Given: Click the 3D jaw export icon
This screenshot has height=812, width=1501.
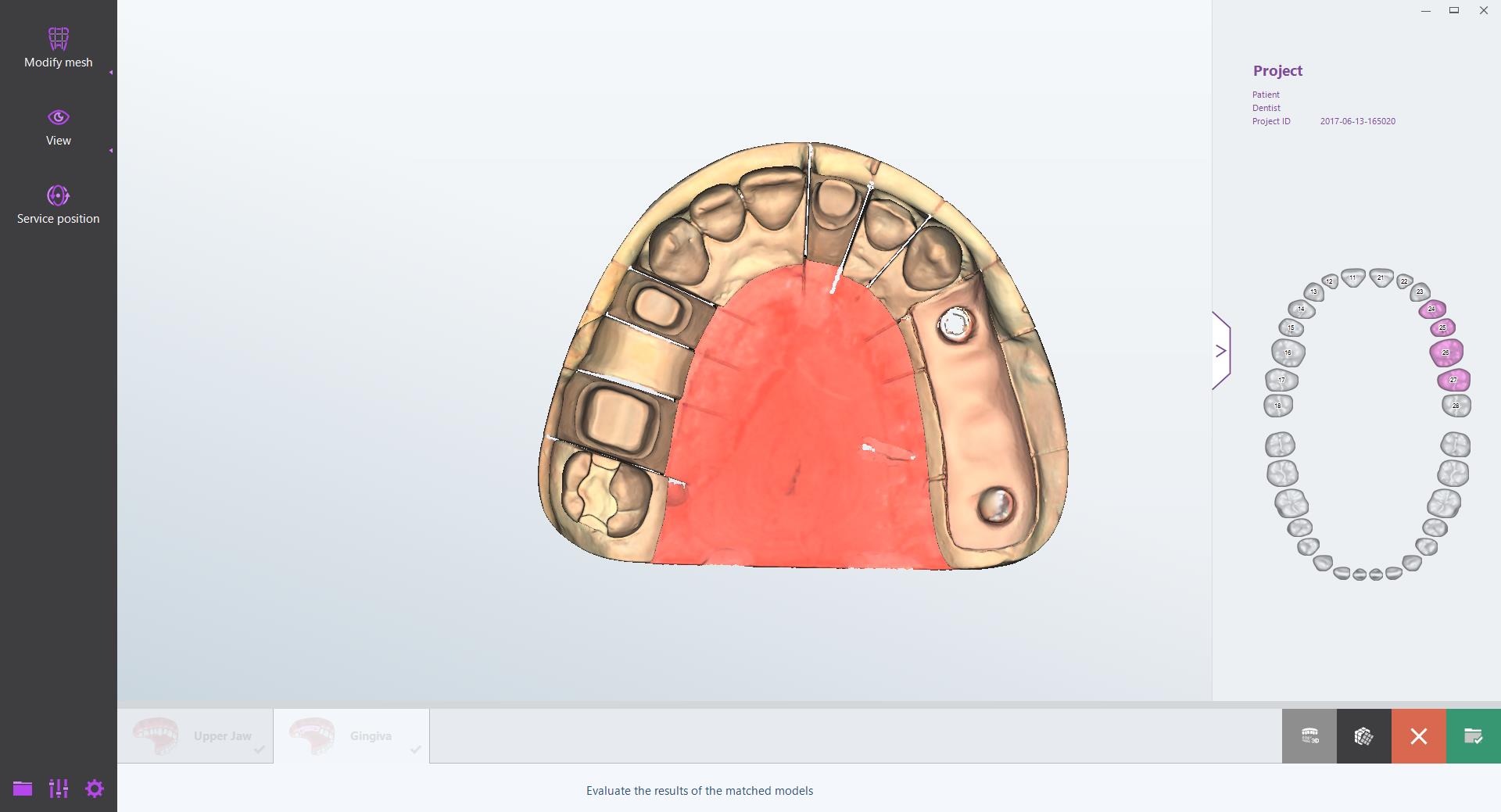Looking at the screenshot, I should click(1309, 735).
